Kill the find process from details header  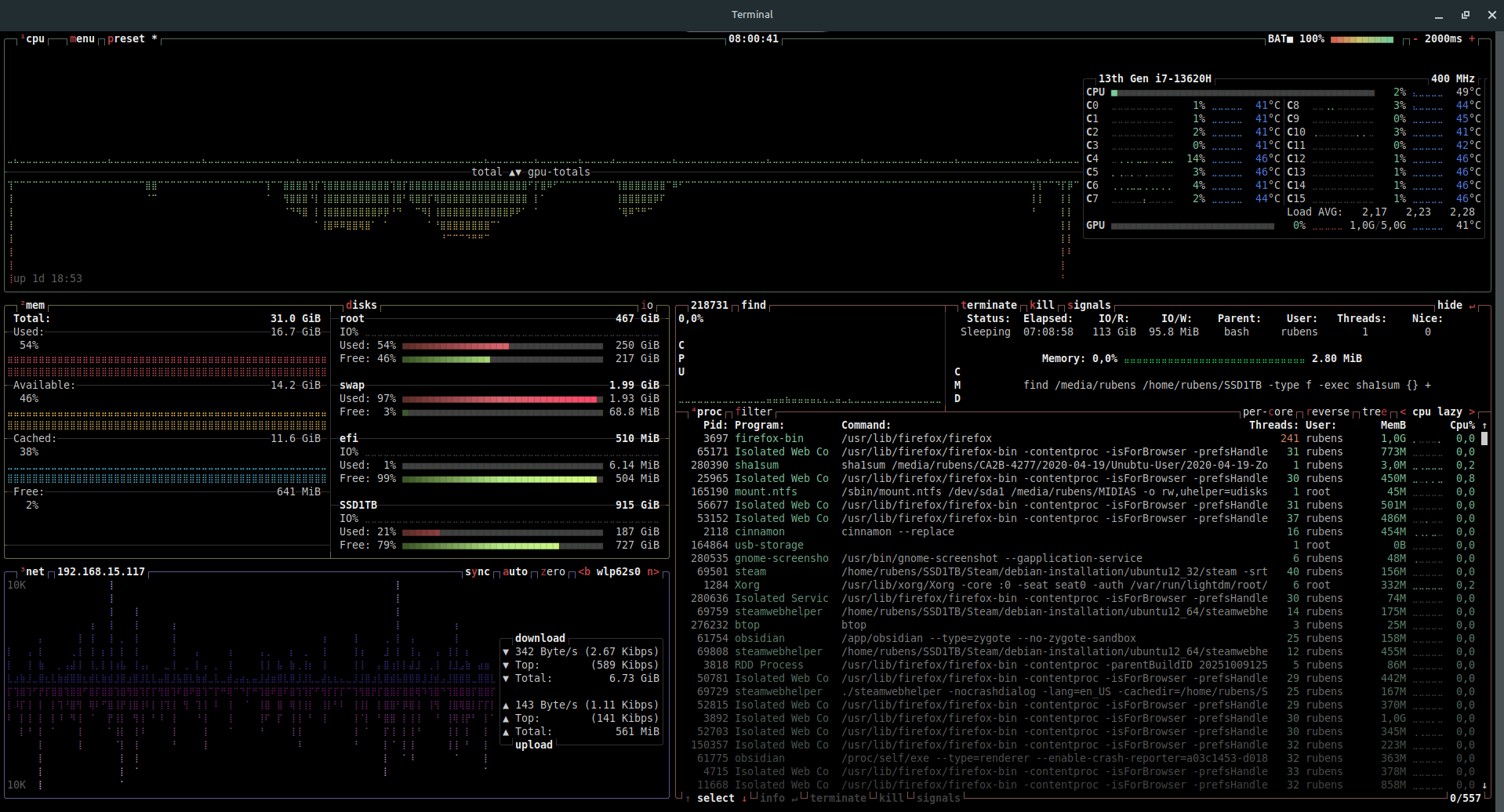[x=1042, y=306]
